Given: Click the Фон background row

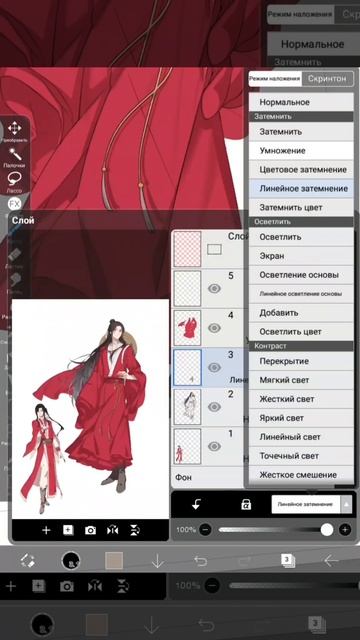Looking at the screenshot, I should click(x=208, y=477).
